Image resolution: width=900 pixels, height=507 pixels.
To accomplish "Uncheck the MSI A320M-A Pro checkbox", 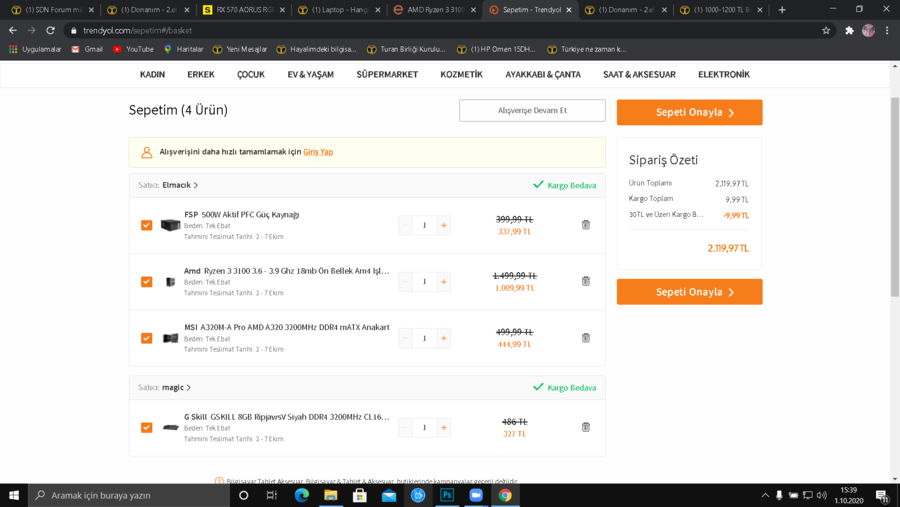I will pyautogui.click(x=146, y=338).
